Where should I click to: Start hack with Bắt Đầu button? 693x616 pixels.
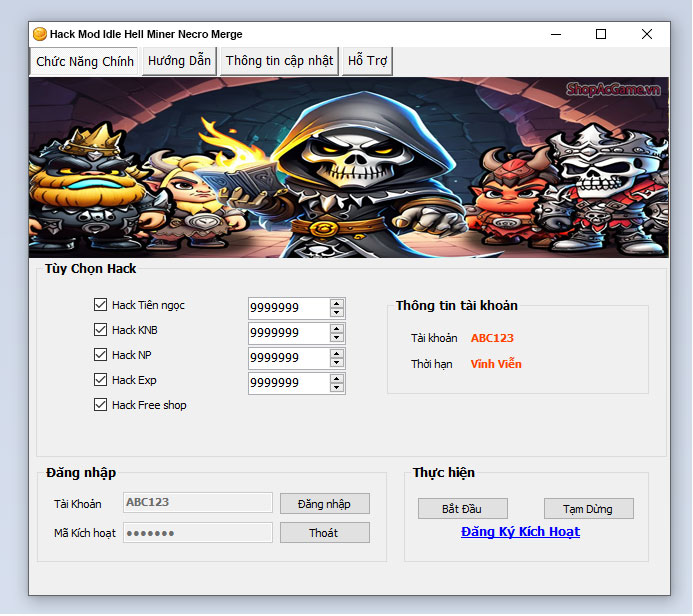coord(463,509)
